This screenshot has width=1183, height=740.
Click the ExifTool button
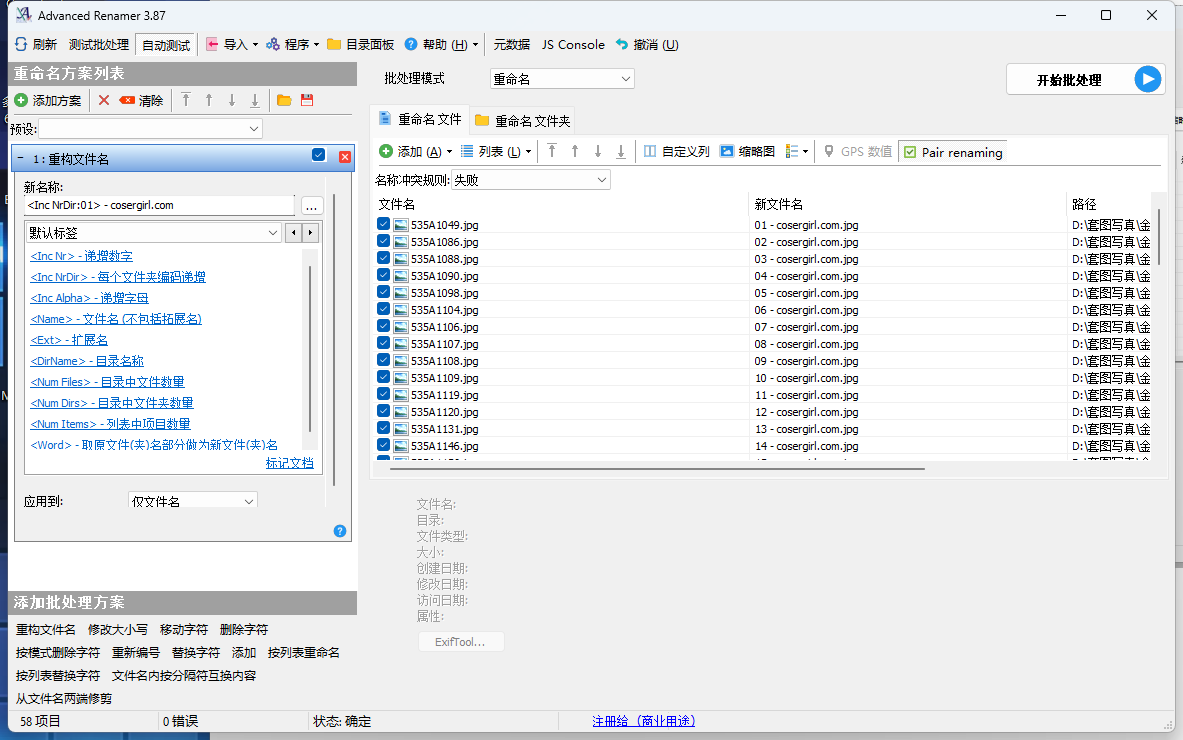coord(460,642)
